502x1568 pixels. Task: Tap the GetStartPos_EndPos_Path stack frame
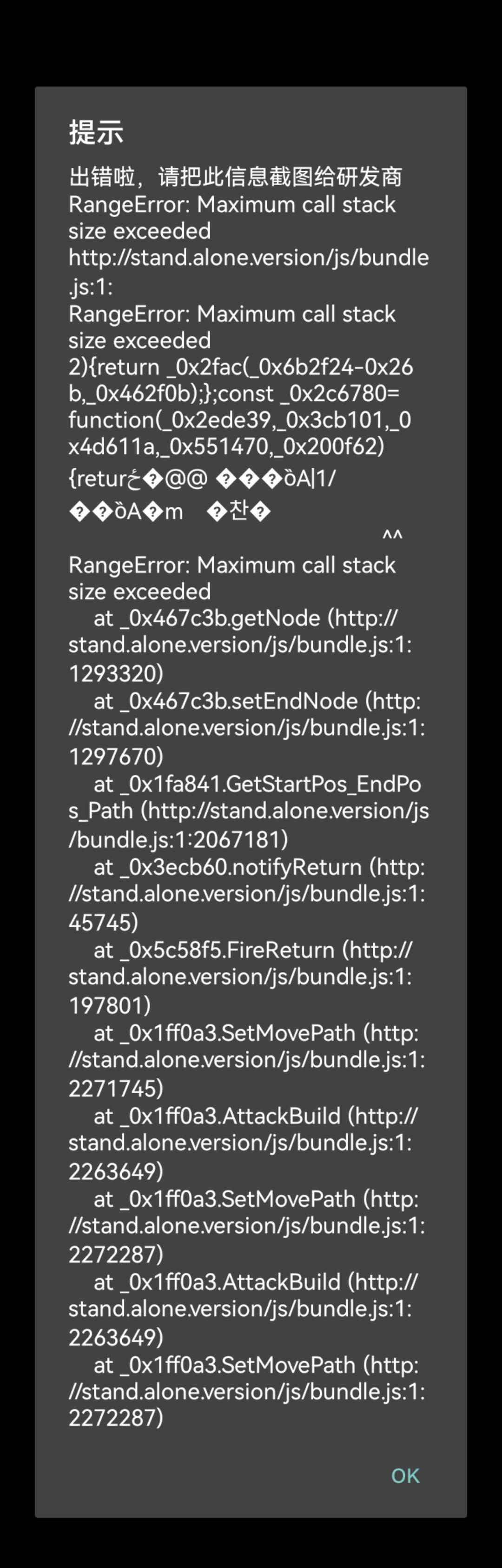pyautogui.click(x=248, y=811)
